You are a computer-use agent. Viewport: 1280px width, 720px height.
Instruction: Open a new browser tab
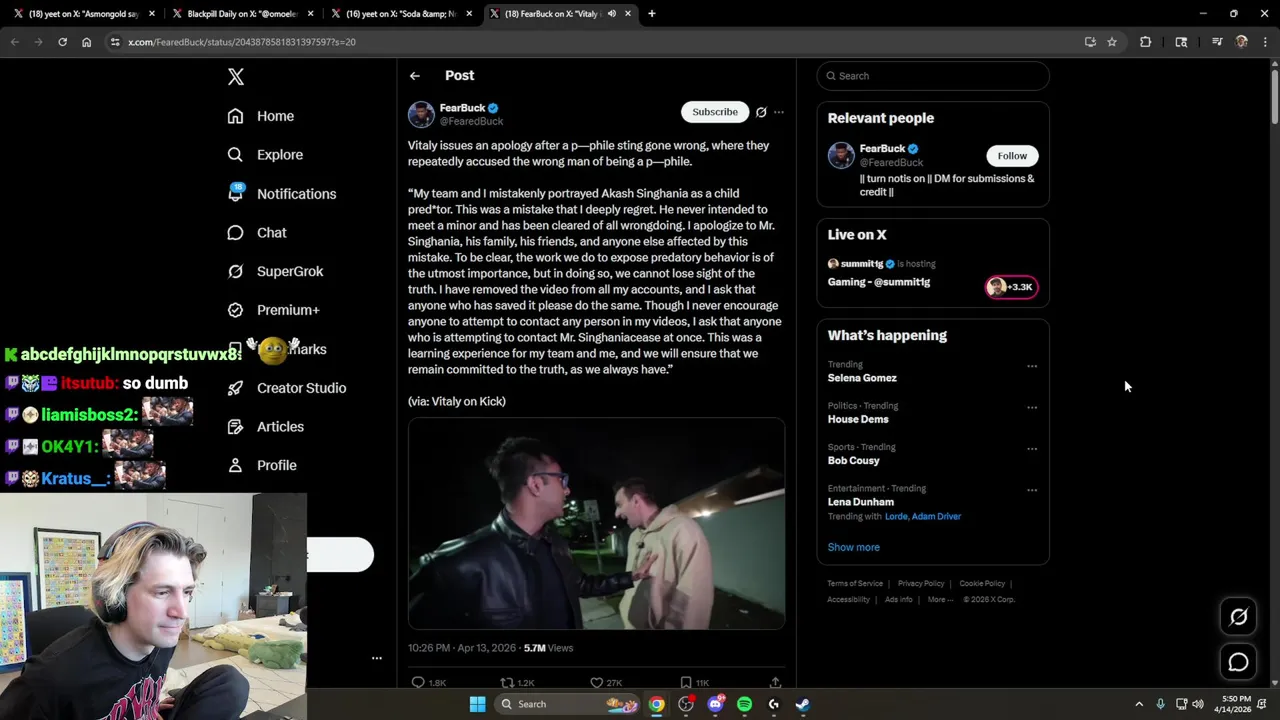(x=652, y=14)
